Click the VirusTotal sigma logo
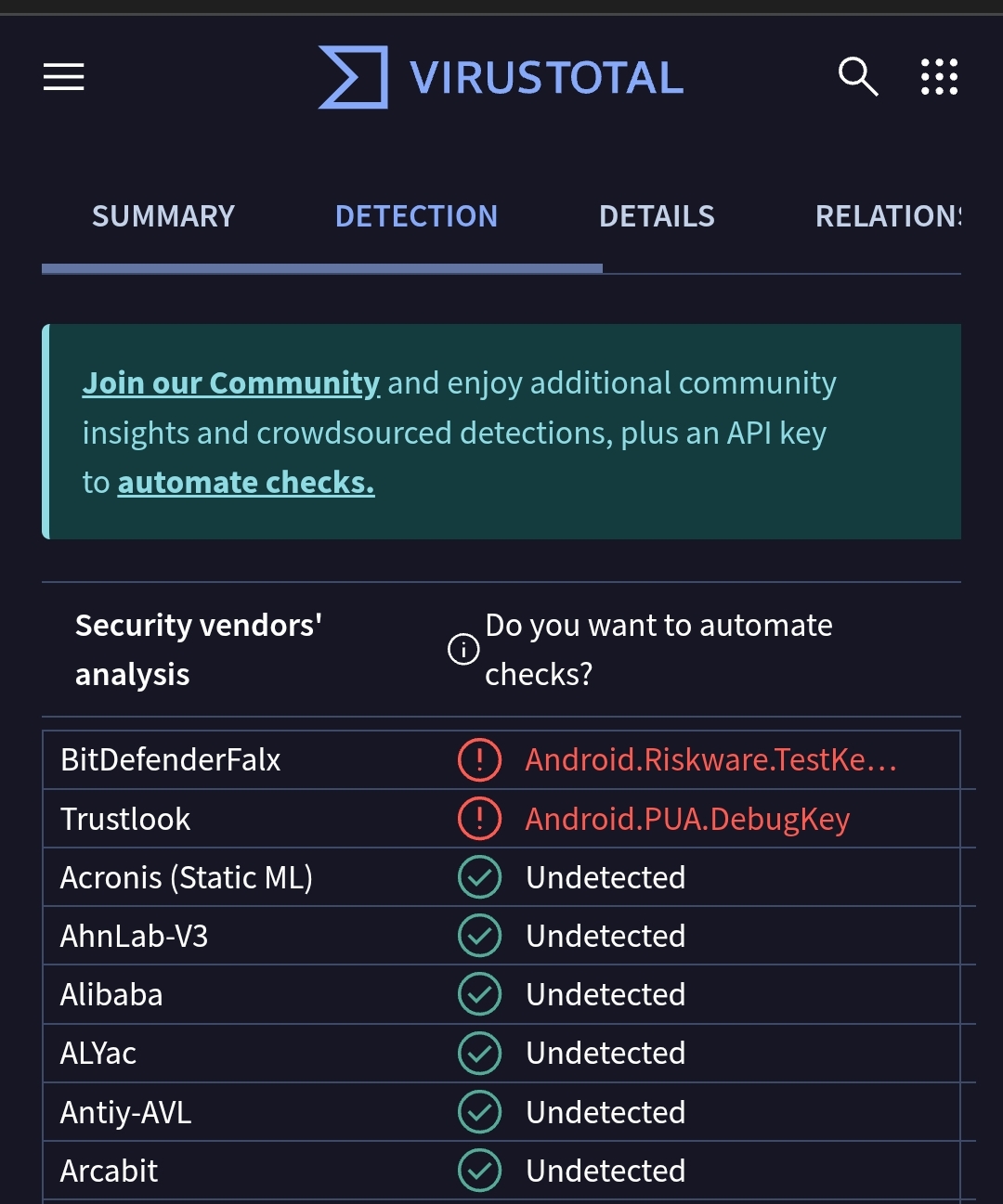The width and height of the screenshot is (1003, 1204). click(353, 77)
